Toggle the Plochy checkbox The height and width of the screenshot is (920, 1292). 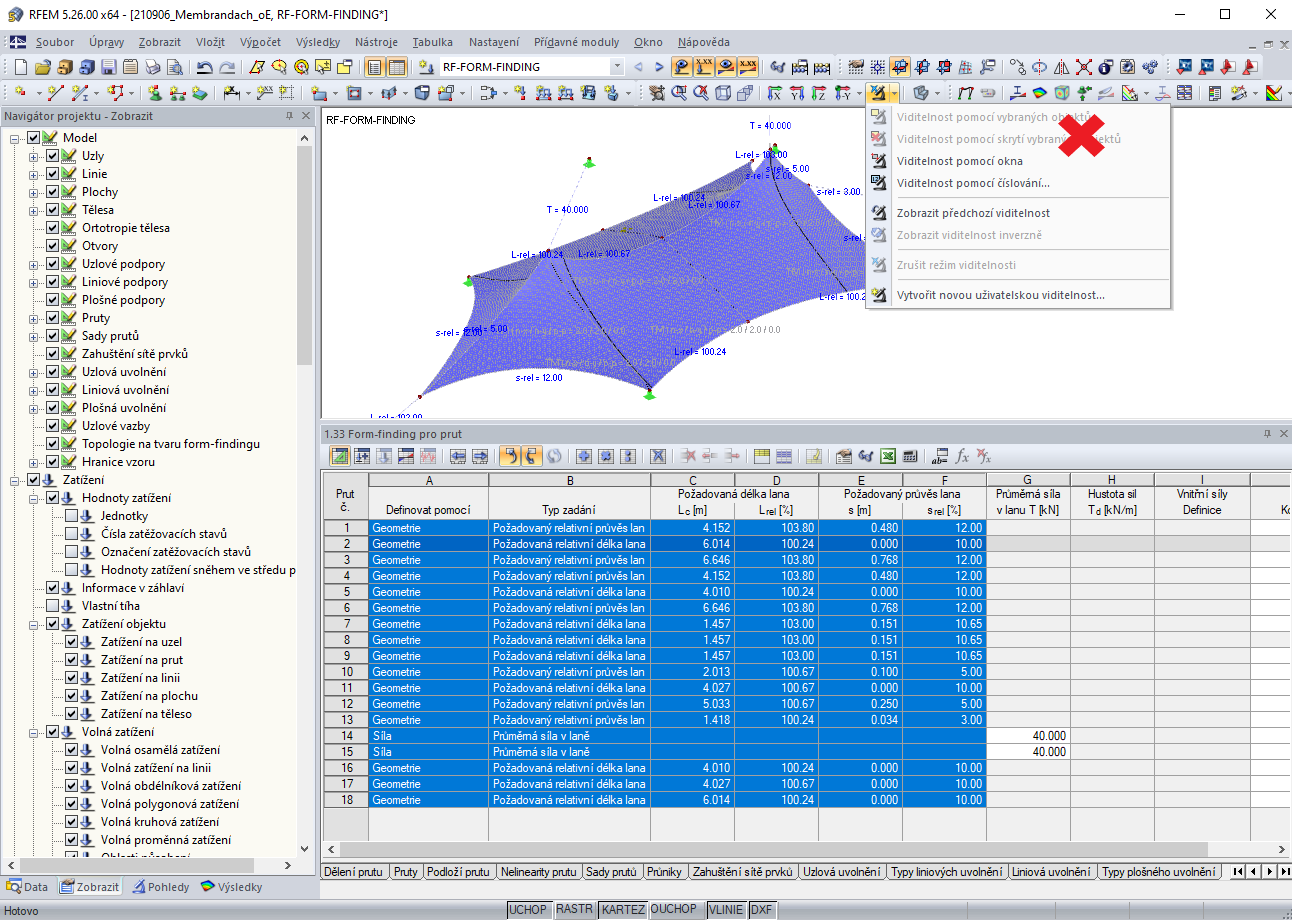[53, 192]
